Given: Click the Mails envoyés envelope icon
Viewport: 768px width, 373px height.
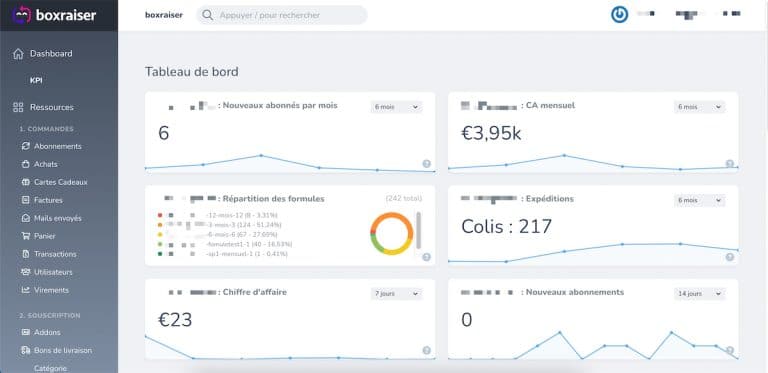Looking at the screenshot, I should coord(26,218).
